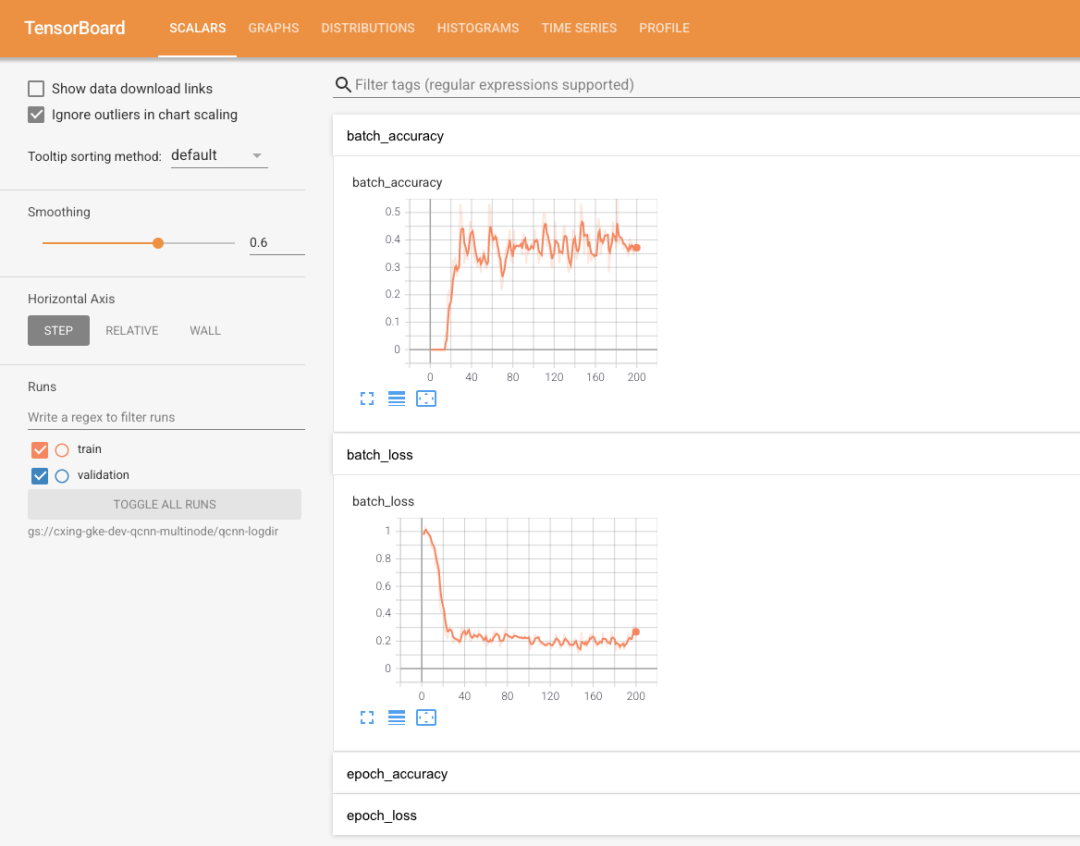1080x846 pixels.
Task: Expand batch_accuracy chart to full size
Action: [x=367, y=398]
